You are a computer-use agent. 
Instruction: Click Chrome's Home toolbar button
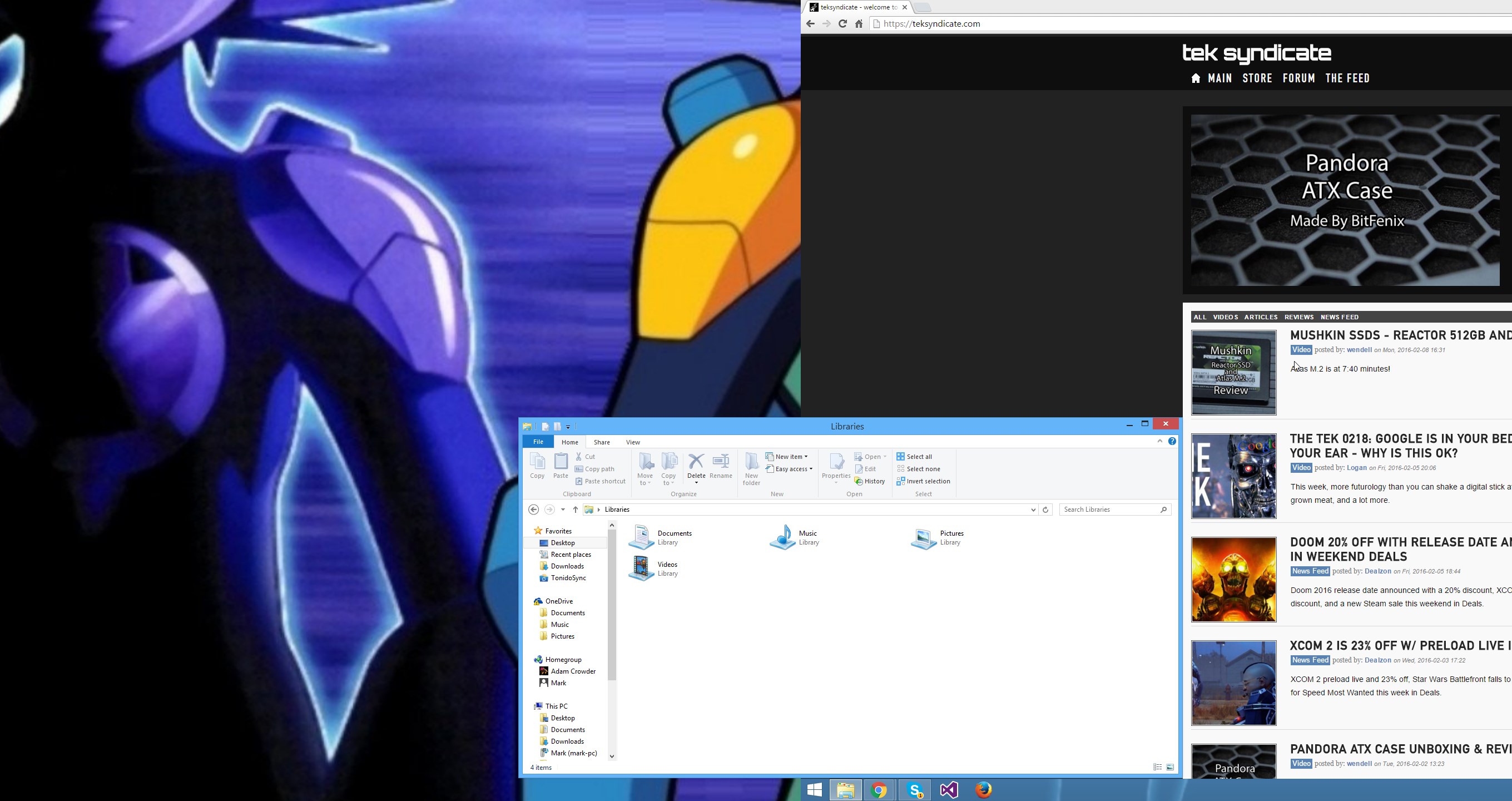[x=859, y=23]
